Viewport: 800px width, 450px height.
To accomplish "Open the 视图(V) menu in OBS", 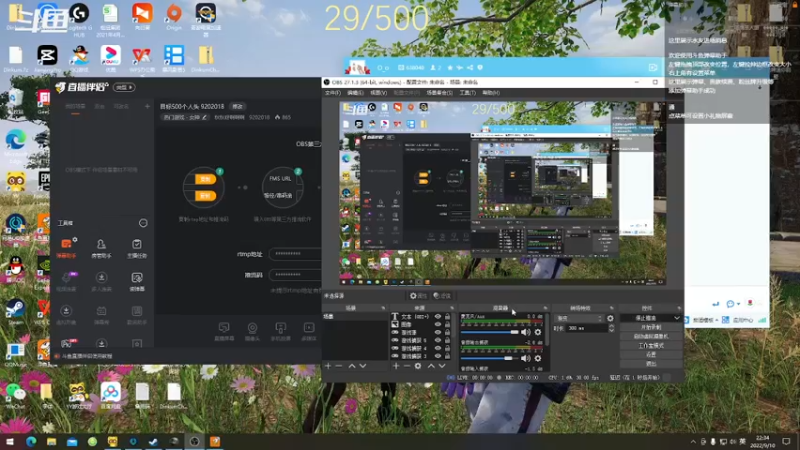I will (x=378, y=93).
